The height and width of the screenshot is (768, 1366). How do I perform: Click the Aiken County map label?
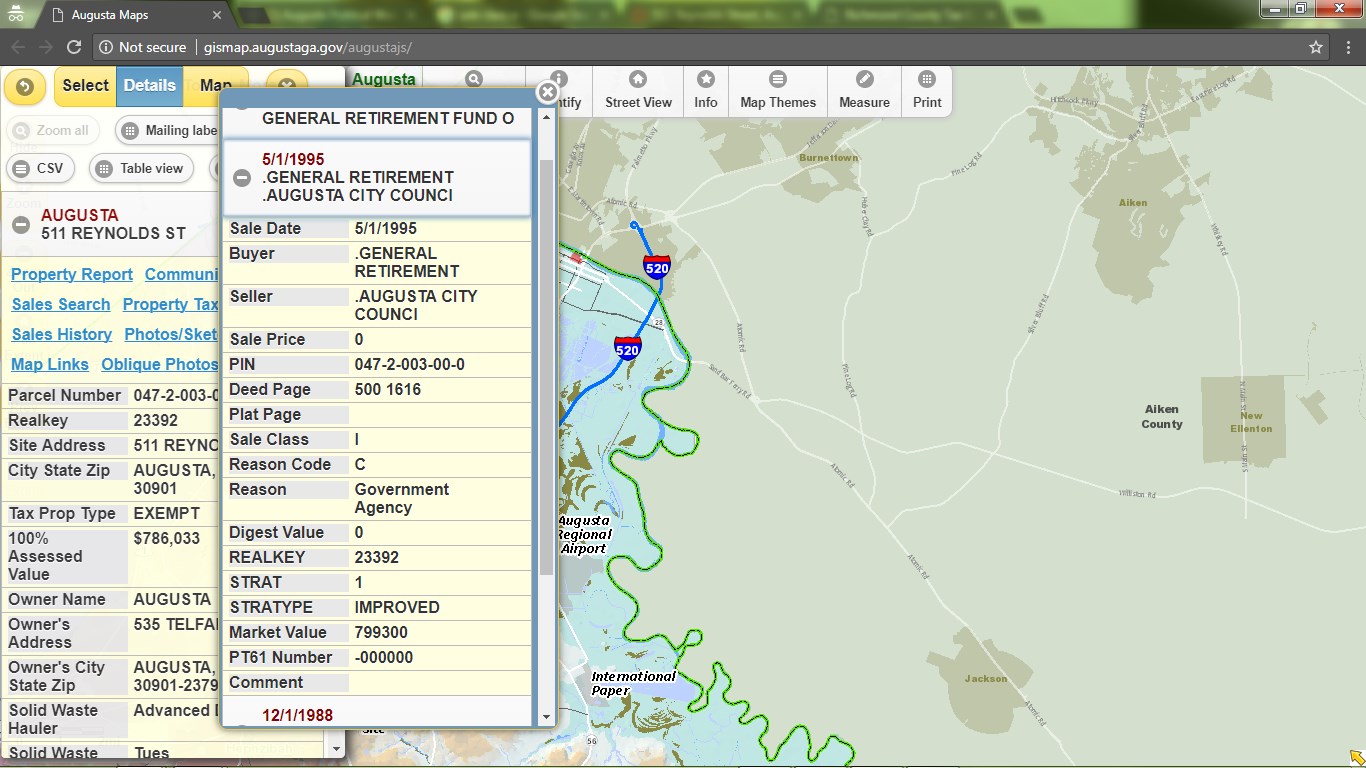point(1162,416)
